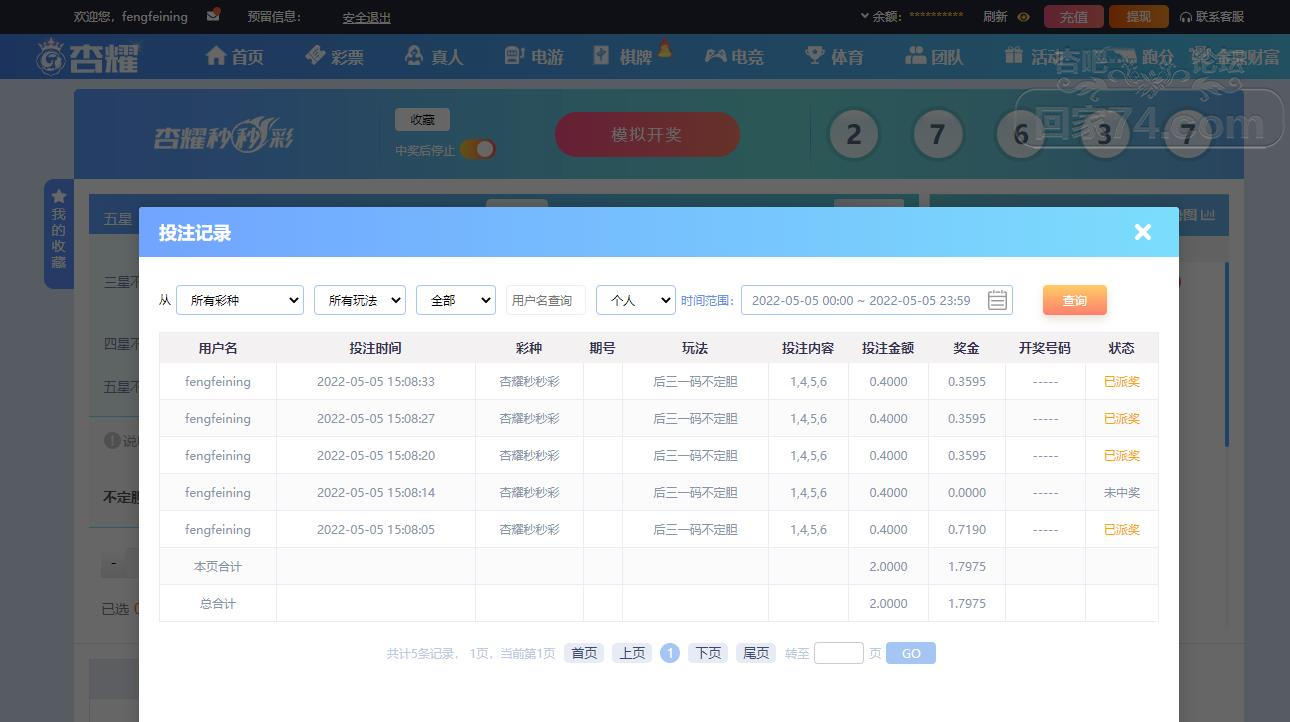
Task: Toggle balance visibility with the eye icon
Action: coord(1023,17)
